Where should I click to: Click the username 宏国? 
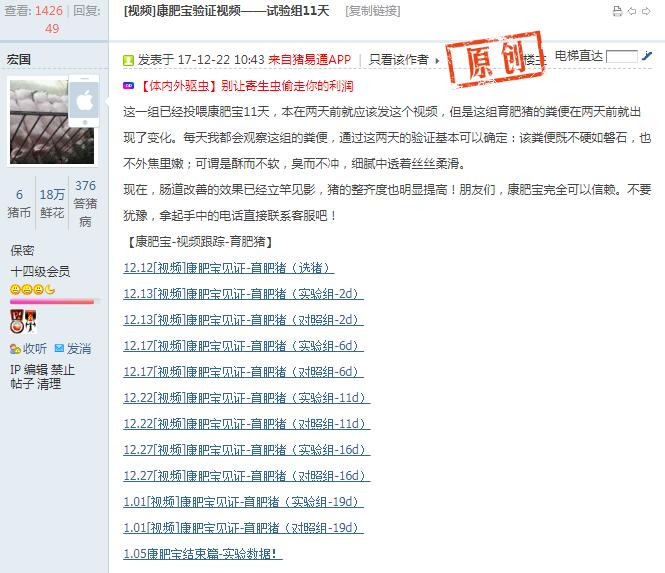[19, 59]
